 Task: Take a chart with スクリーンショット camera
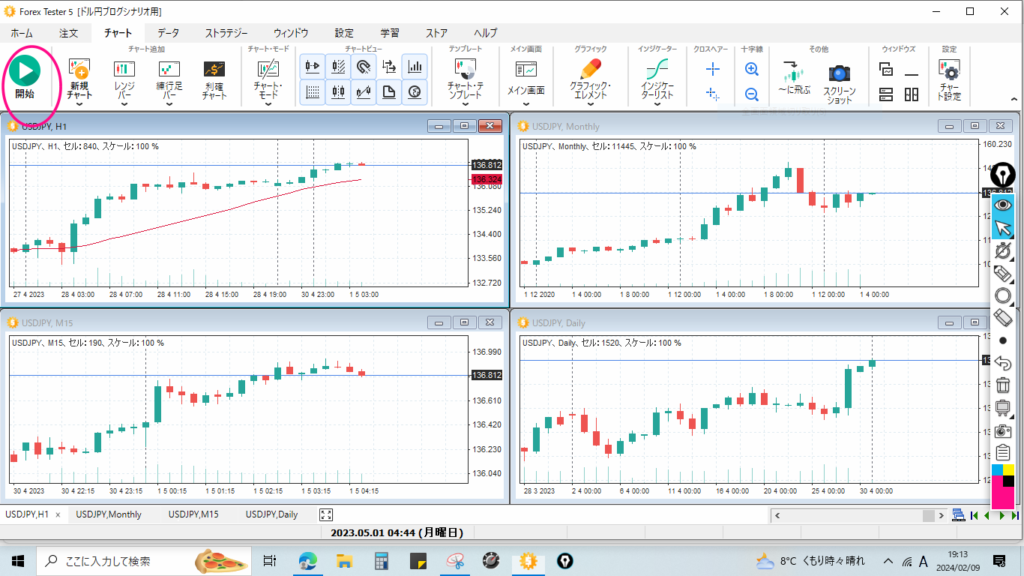coord(839,73)
